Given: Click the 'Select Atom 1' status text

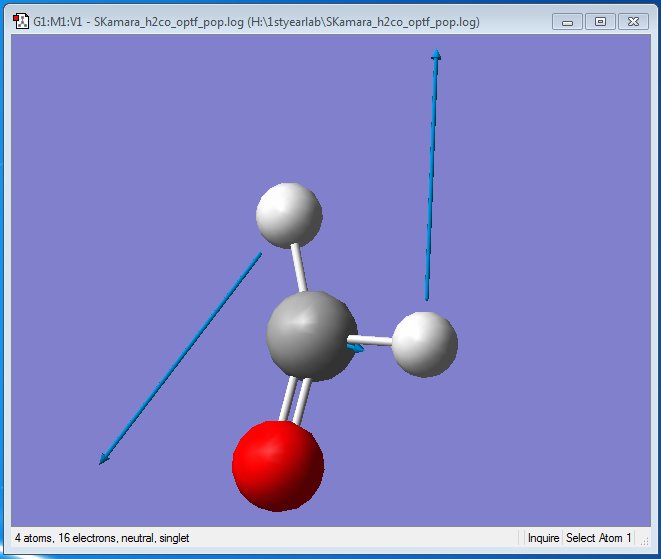Looking at the screenshot, I should click(598, 538).
